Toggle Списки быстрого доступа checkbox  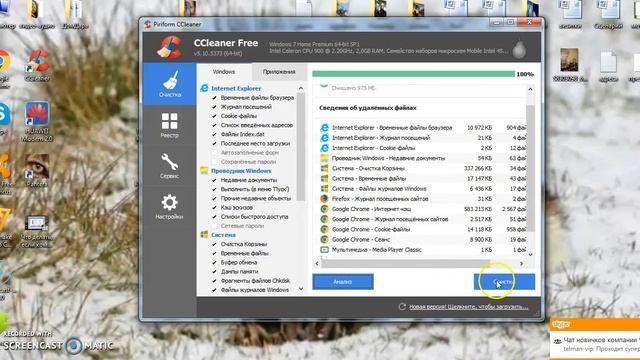pos(214,217)
